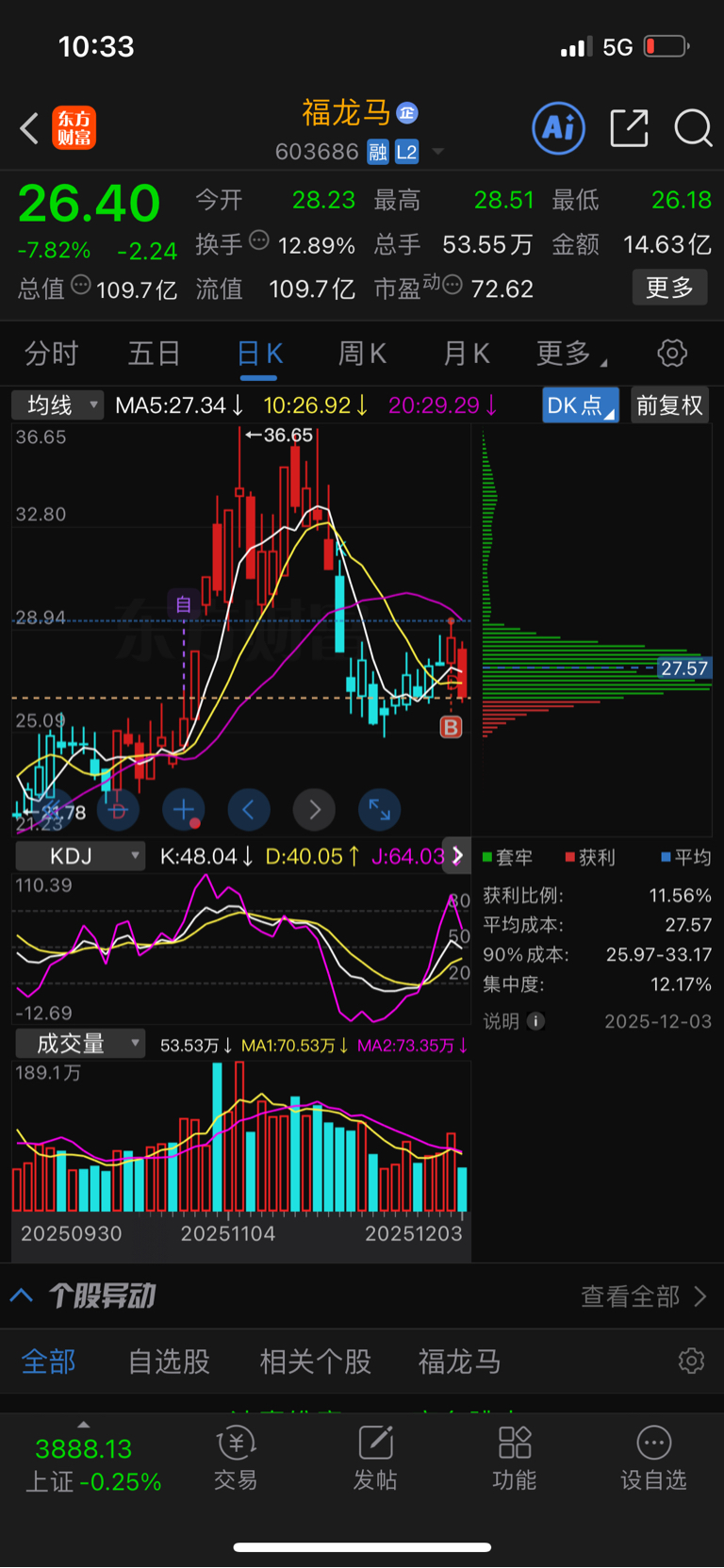Switch to 分时 tab
Viewport: 724px width, 1568px height.
[x=51, y=354]
